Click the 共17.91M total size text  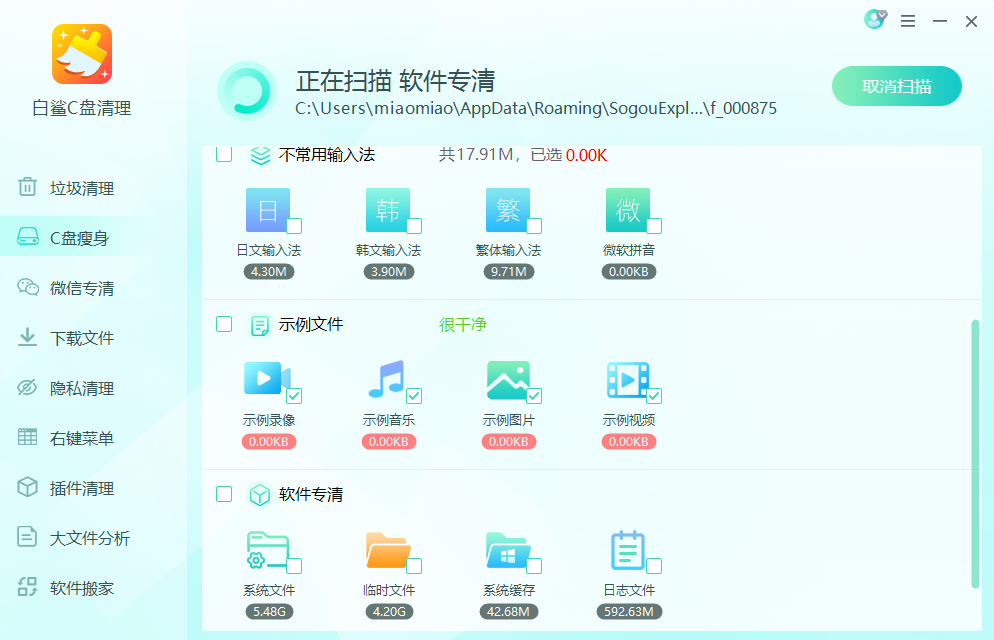476,155
